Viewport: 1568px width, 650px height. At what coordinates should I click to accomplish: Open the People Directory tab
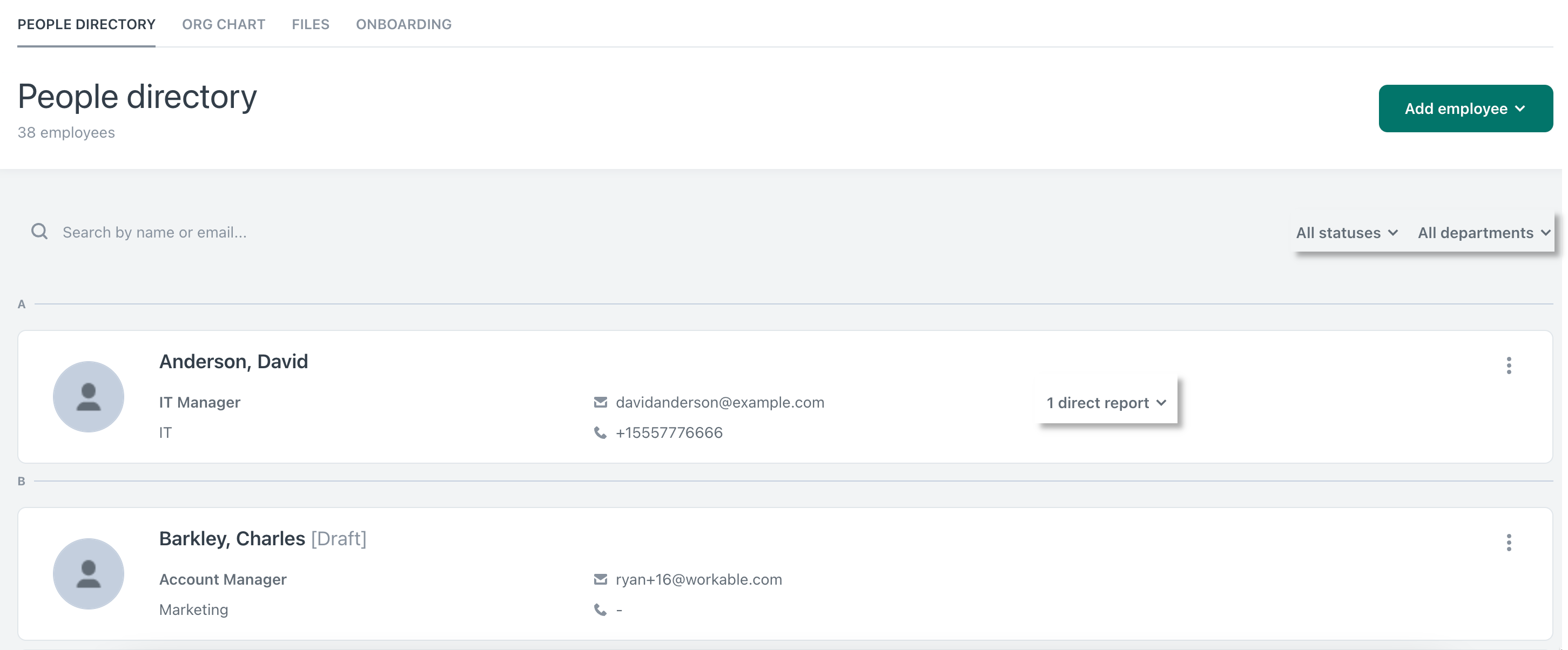point(86,24)
